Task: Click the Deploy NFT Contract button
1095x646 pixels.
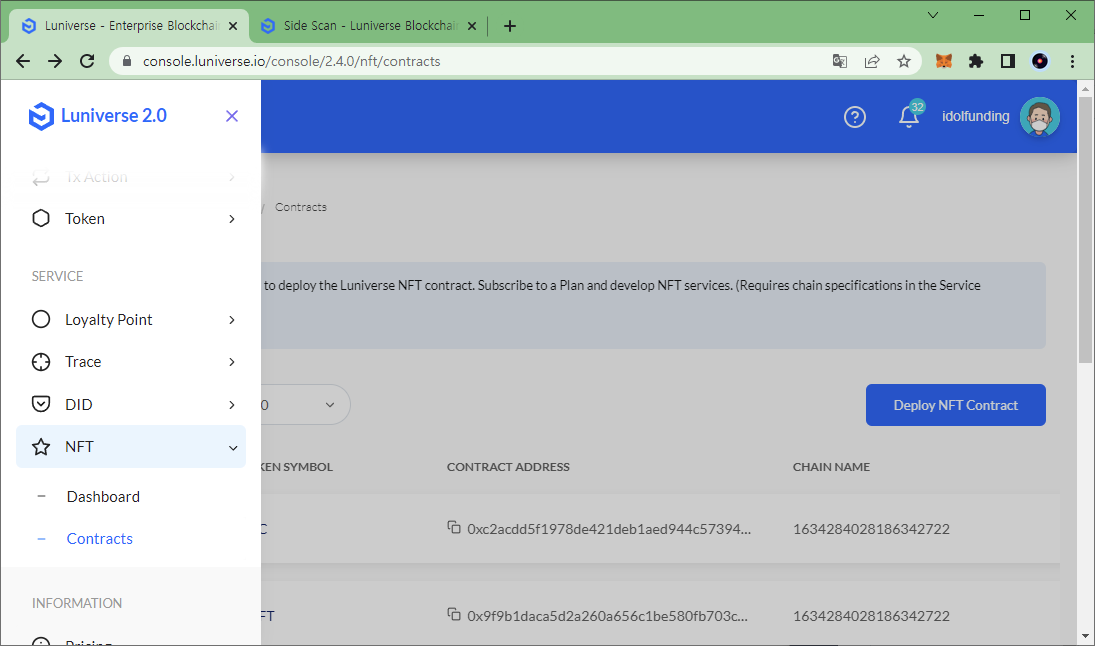Action: pos(955,405)
